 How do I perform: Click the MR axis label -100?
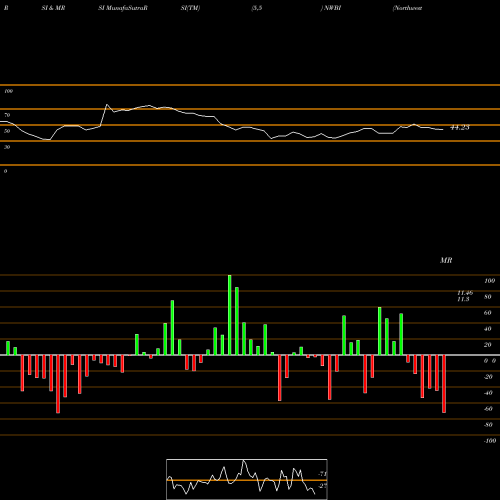coord(490,441)
